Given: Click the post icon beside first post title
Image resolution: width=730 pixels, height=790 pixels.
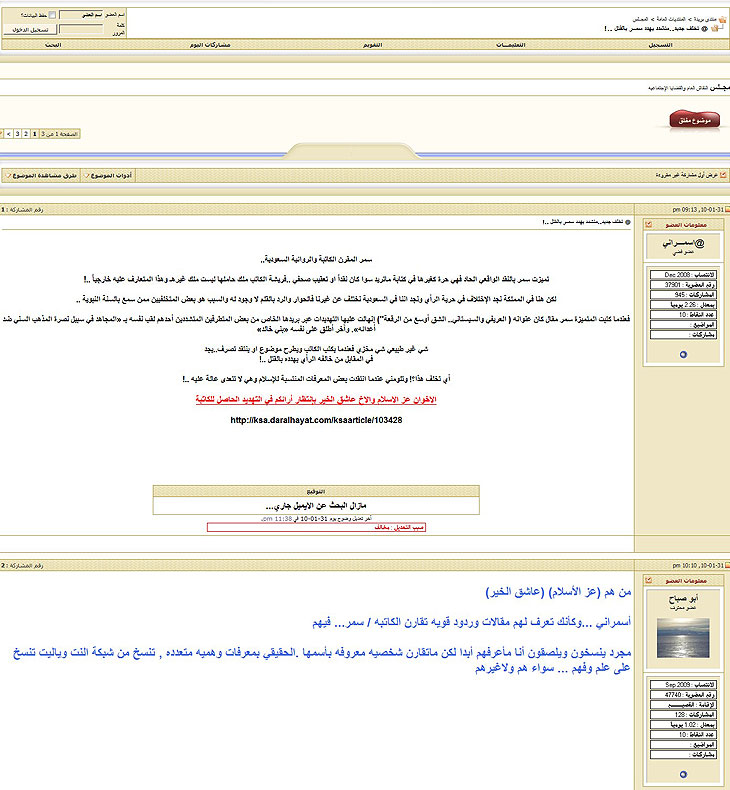Looking at the screenshot, I should (628, 222).
